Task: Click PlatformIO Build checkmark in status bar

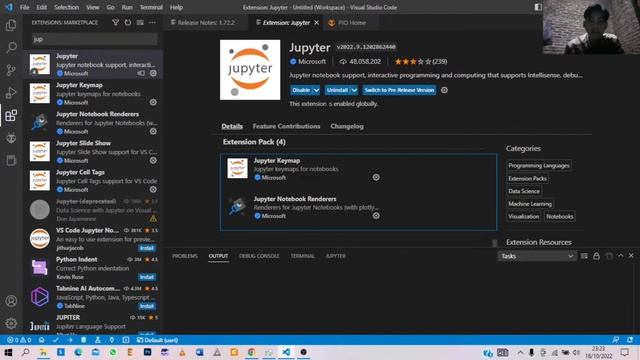Action: coord(56,340)
